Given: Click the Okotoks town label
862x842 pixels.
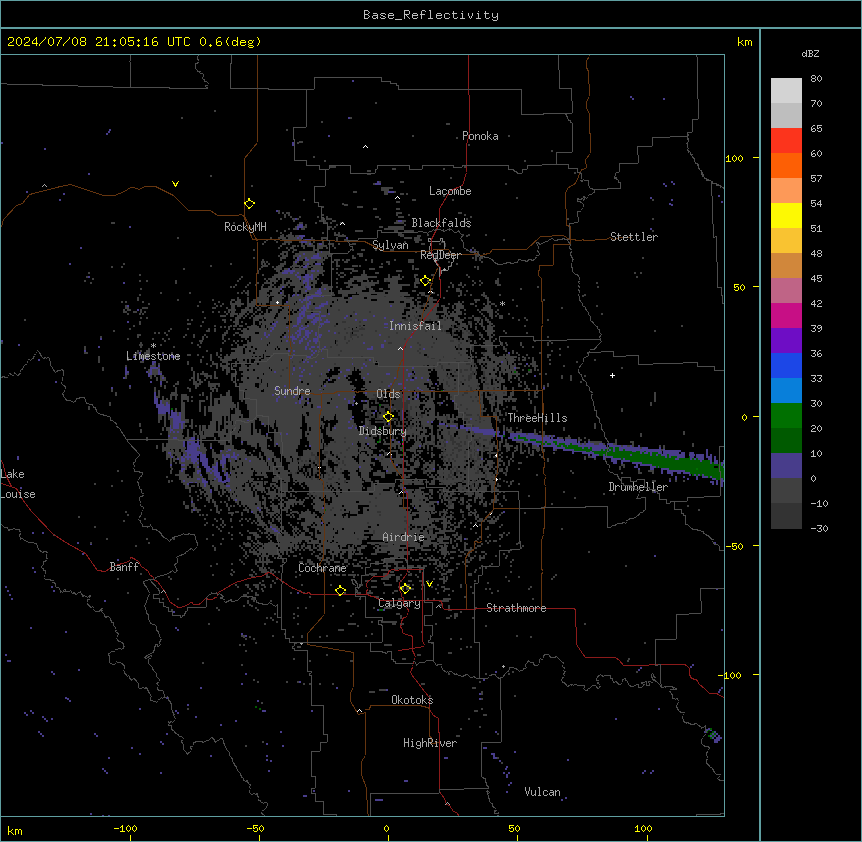Looking at the screenshot, I should tap(412, 700).
